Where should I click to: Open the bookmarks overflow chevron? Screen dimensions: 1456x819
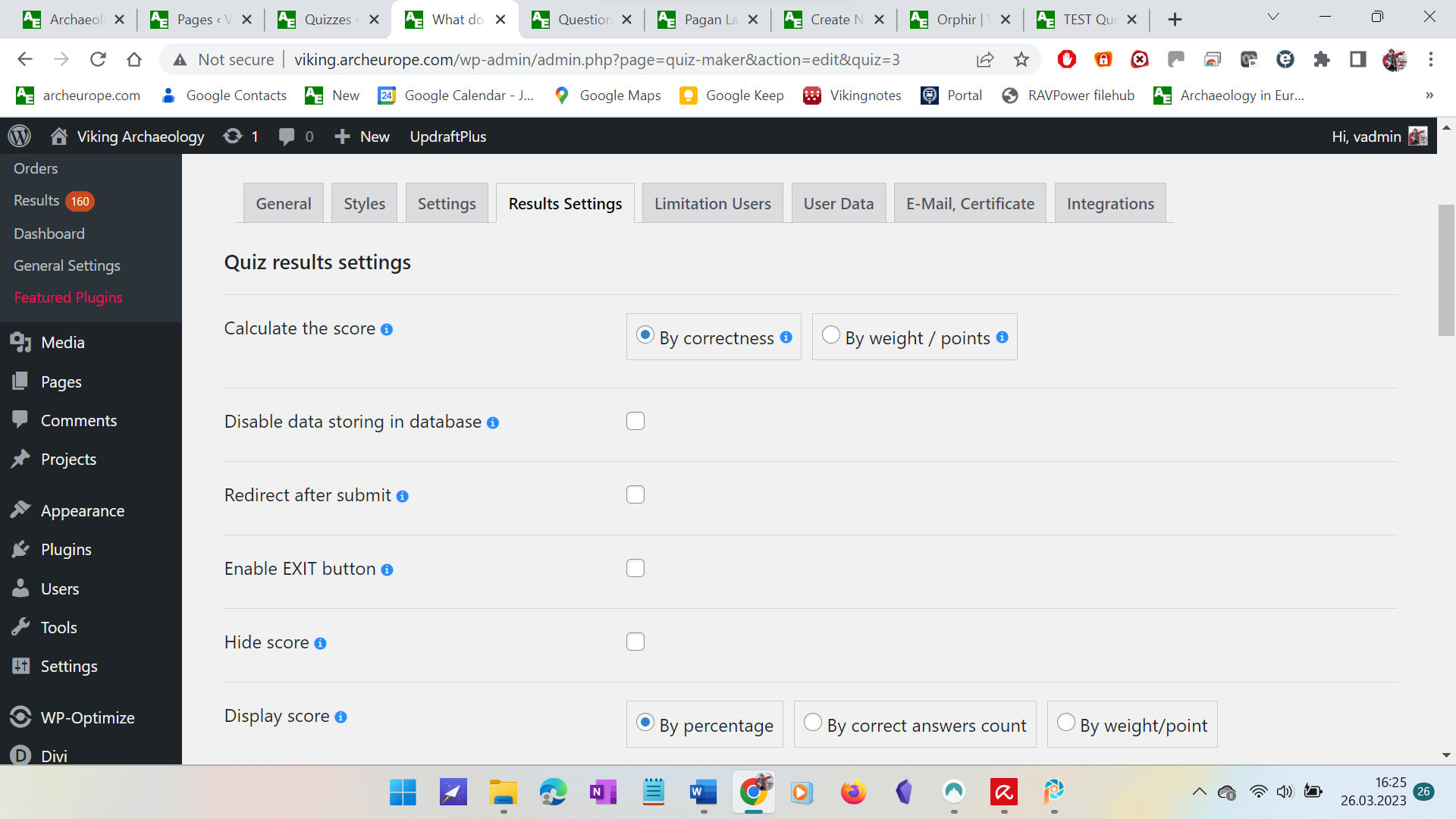[1429, 96]
